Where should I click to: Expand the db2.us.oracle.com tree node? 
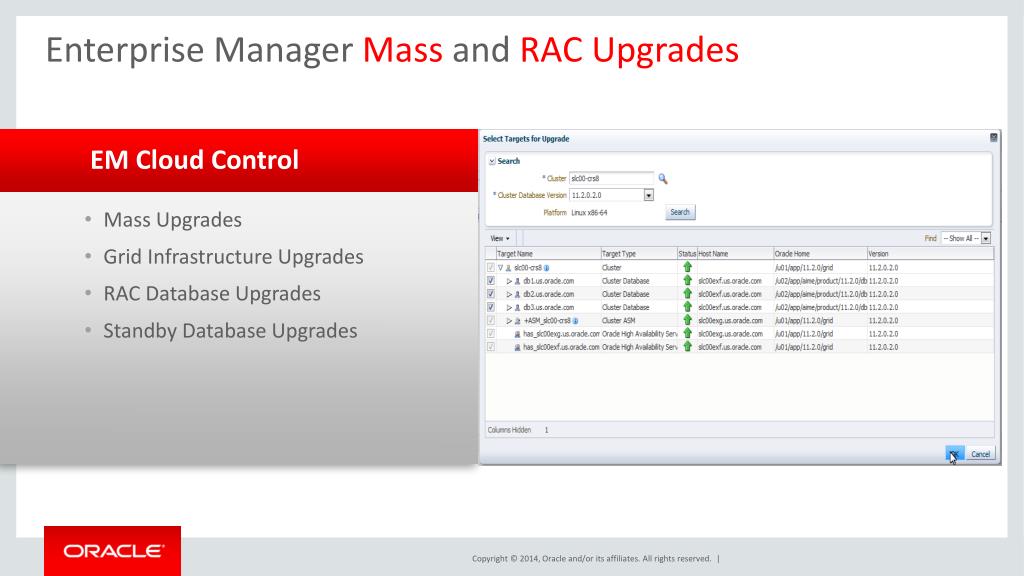509,295
